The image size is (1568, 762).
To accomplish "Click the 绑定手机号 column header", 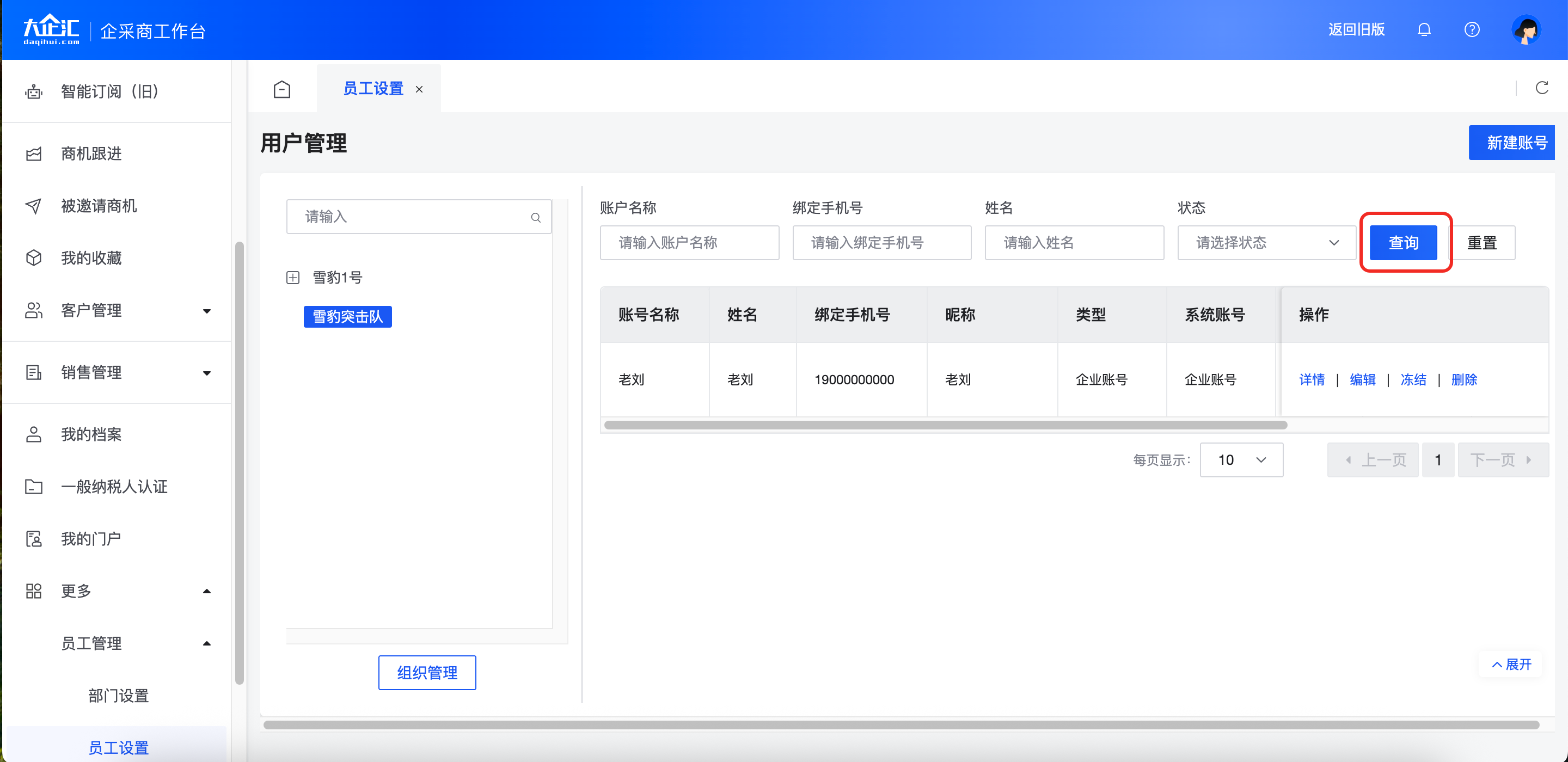I will pyautogui.click(x=852, y=315).
